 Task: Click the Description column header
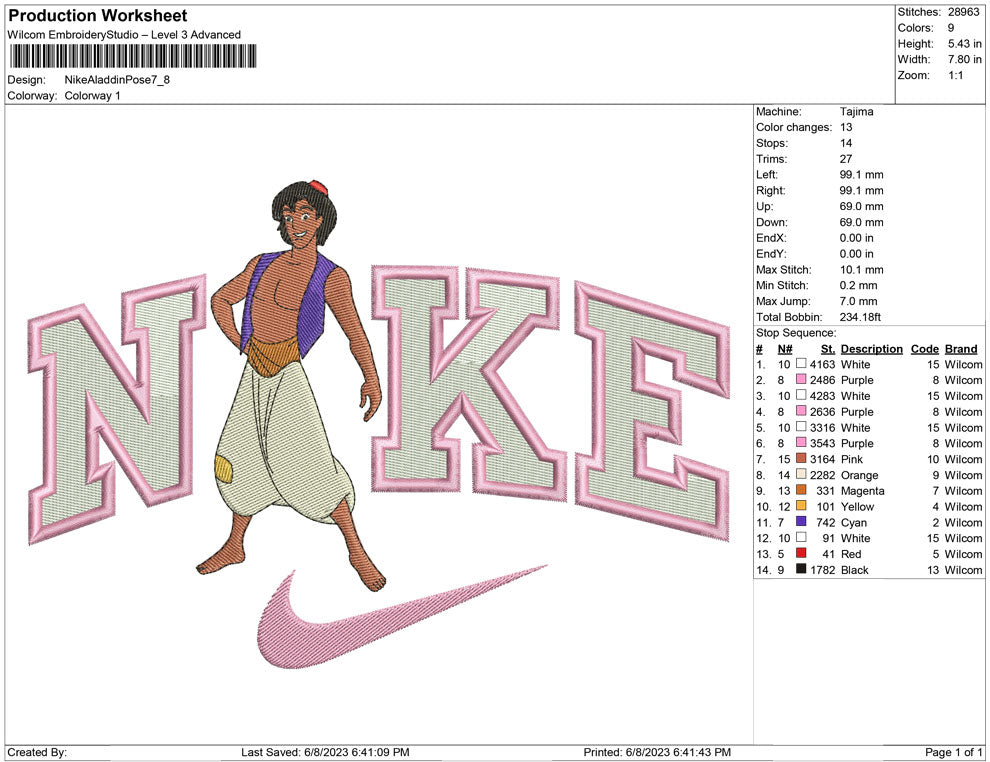(x=871, y=349)
